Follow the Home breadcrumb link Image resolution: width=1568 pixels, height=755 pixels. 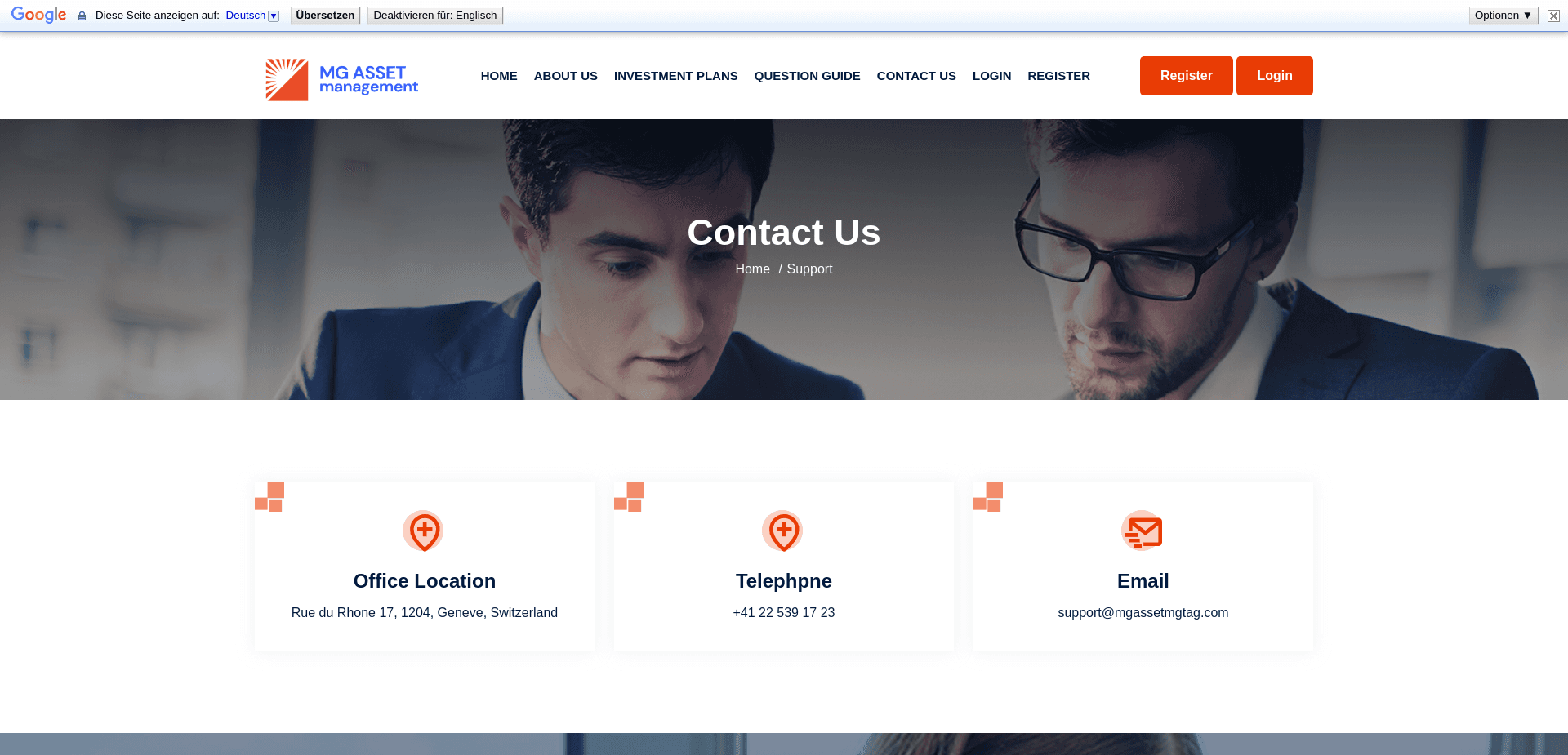[752, 269]
